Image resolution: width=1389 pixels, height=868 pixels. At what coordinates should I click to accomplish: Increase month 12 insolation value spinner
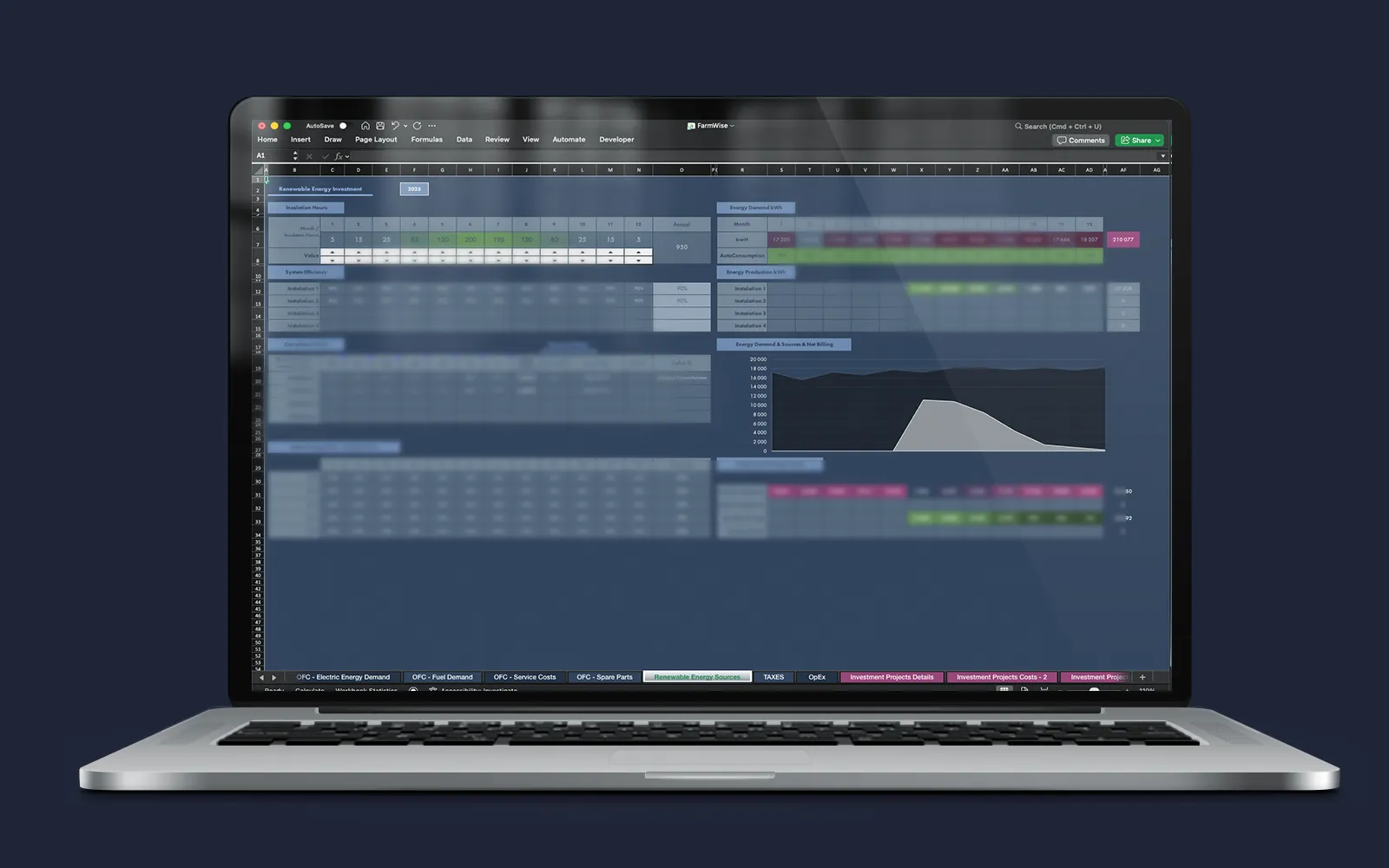(638, 252)
